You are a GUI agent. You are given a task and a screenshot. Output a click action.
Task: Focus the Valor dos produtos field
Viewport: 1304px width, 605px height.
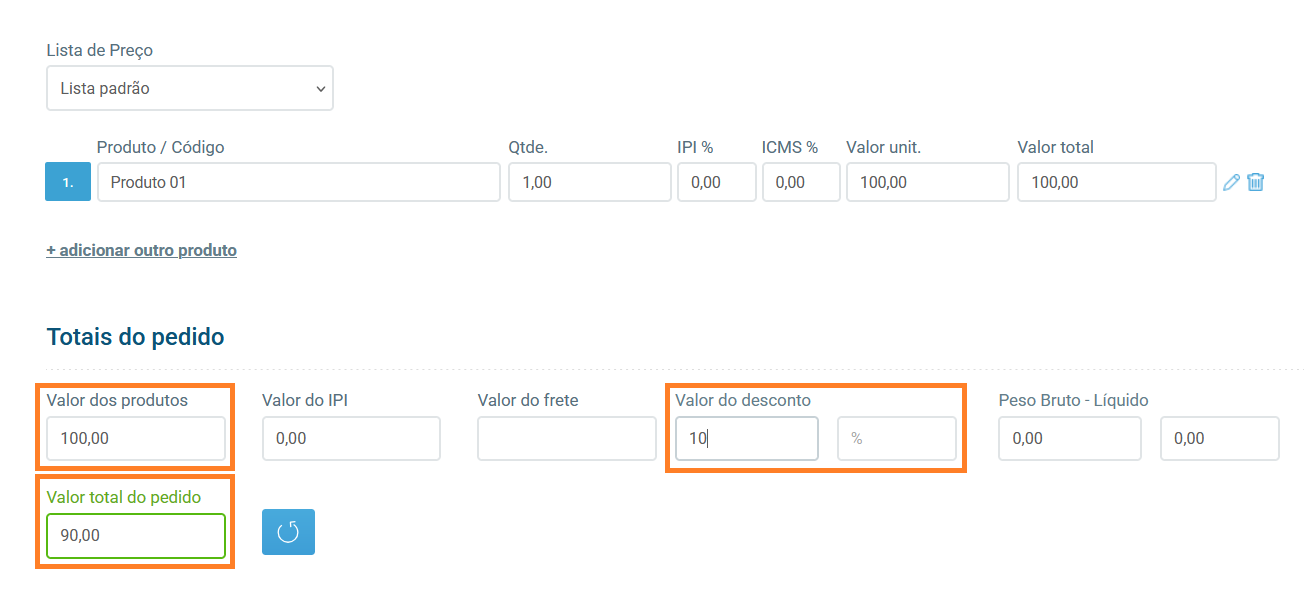point(136,438)
